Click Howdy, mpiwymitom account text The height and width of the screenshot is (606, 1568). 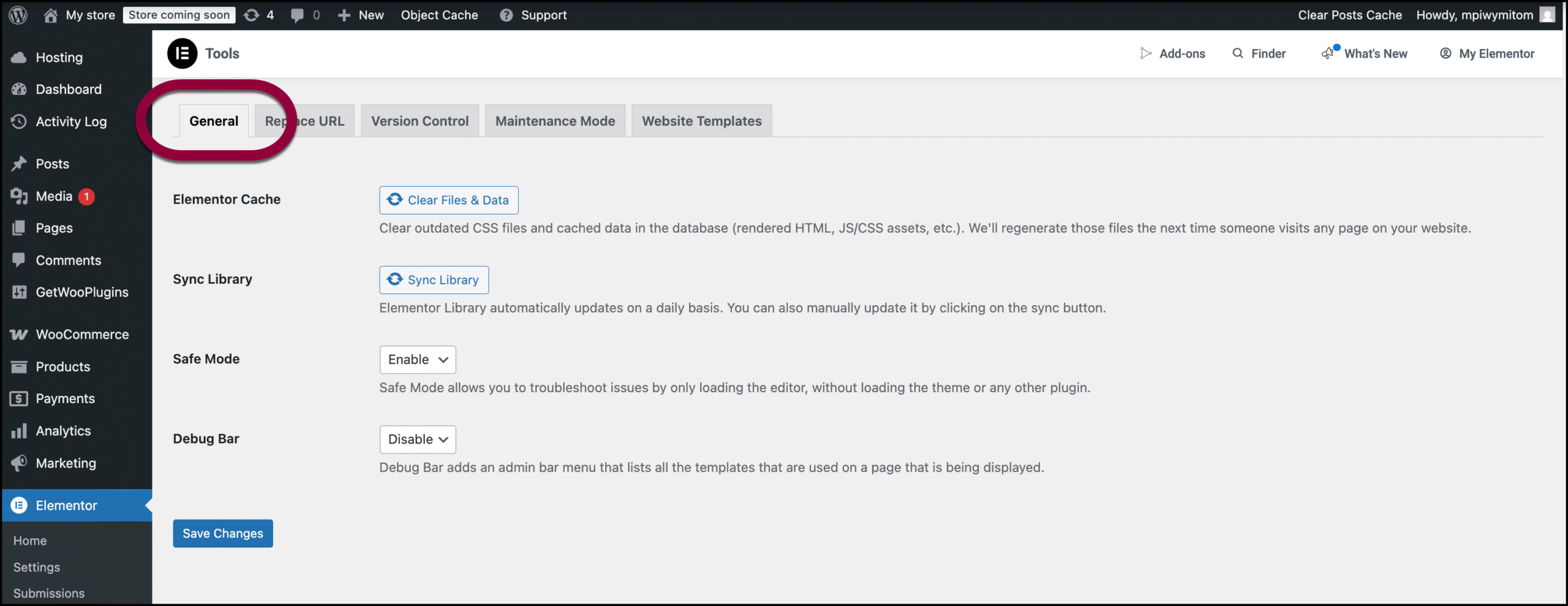[x=1475, y=15]
